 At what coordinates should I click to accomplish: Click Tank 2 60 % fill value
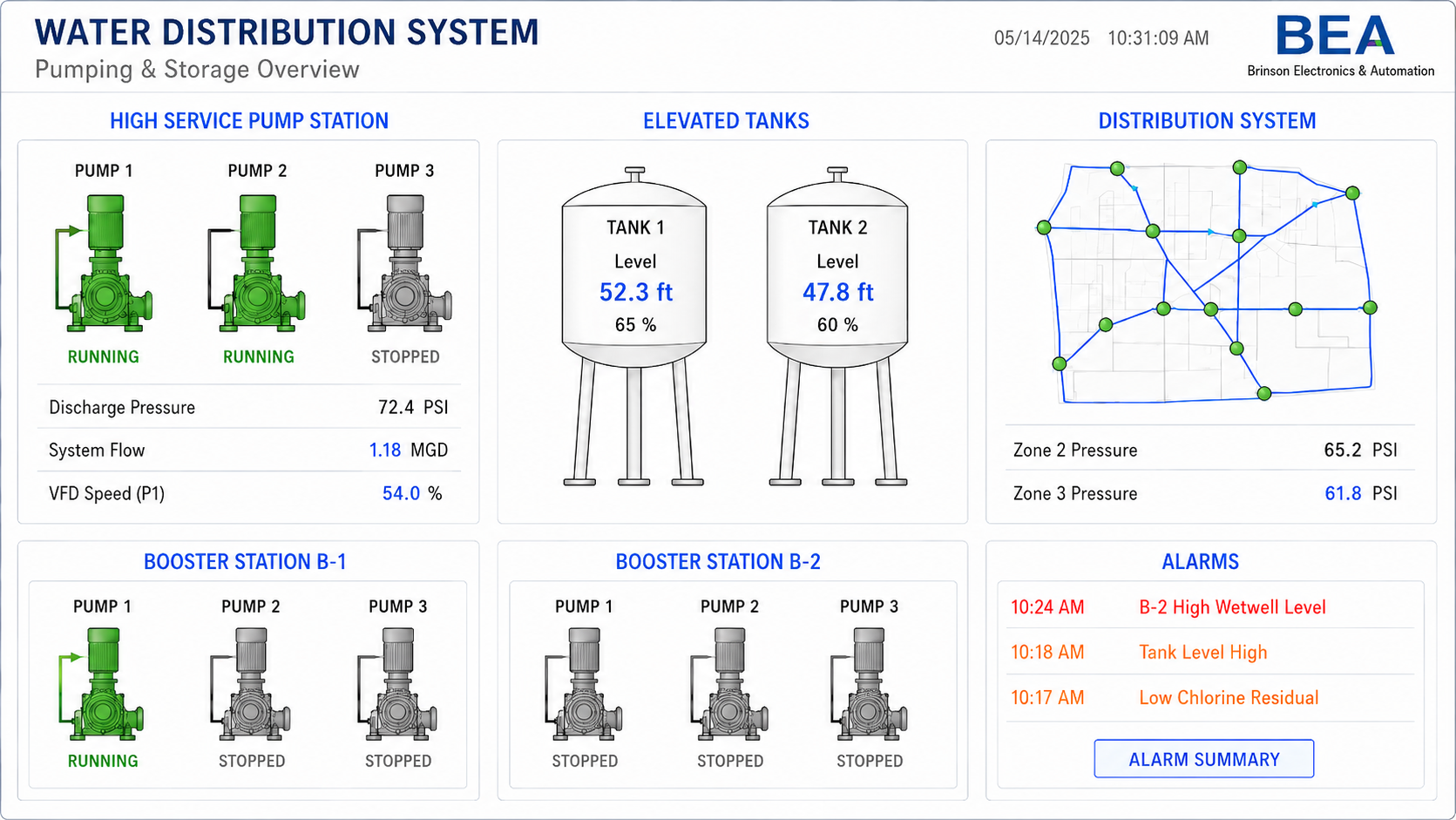tap(837, 325)
